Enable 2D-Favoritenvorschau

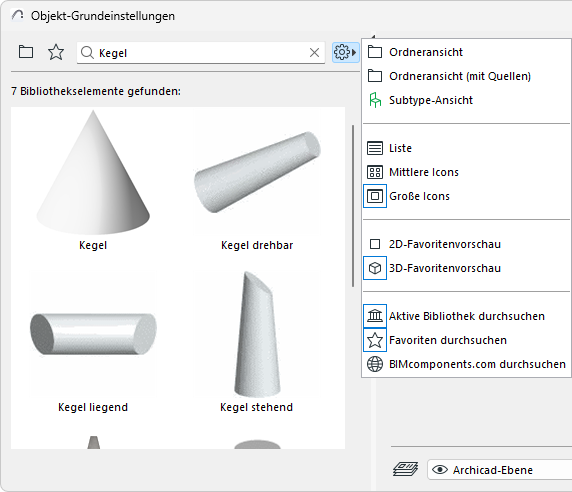[466, 244]
